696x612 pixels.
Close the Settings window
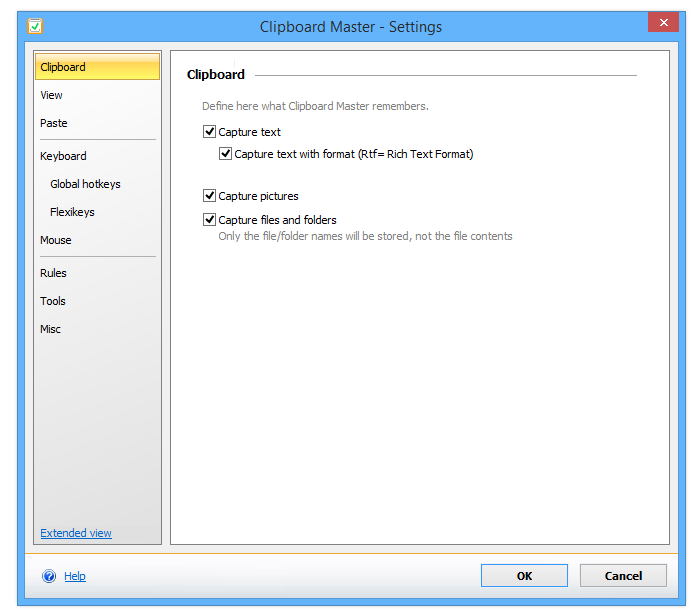click(664, 23)
